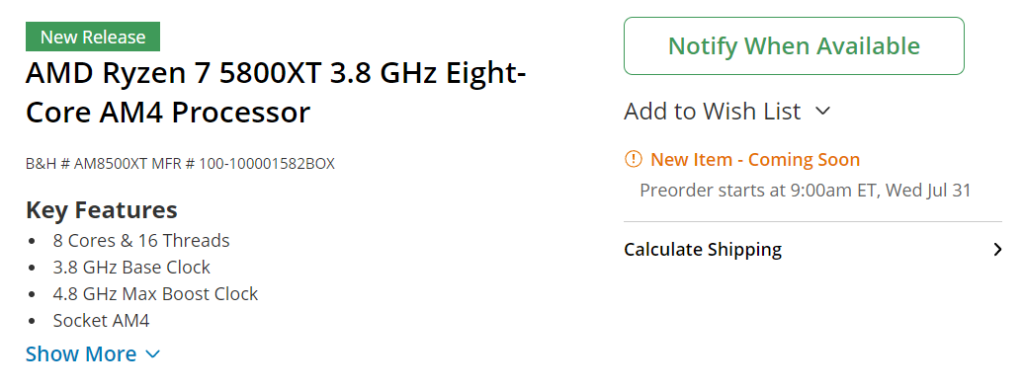Select the 4.8 GHz Max Boost Clock feature
Screen dimensions: 1024x390
coord(155,294)
